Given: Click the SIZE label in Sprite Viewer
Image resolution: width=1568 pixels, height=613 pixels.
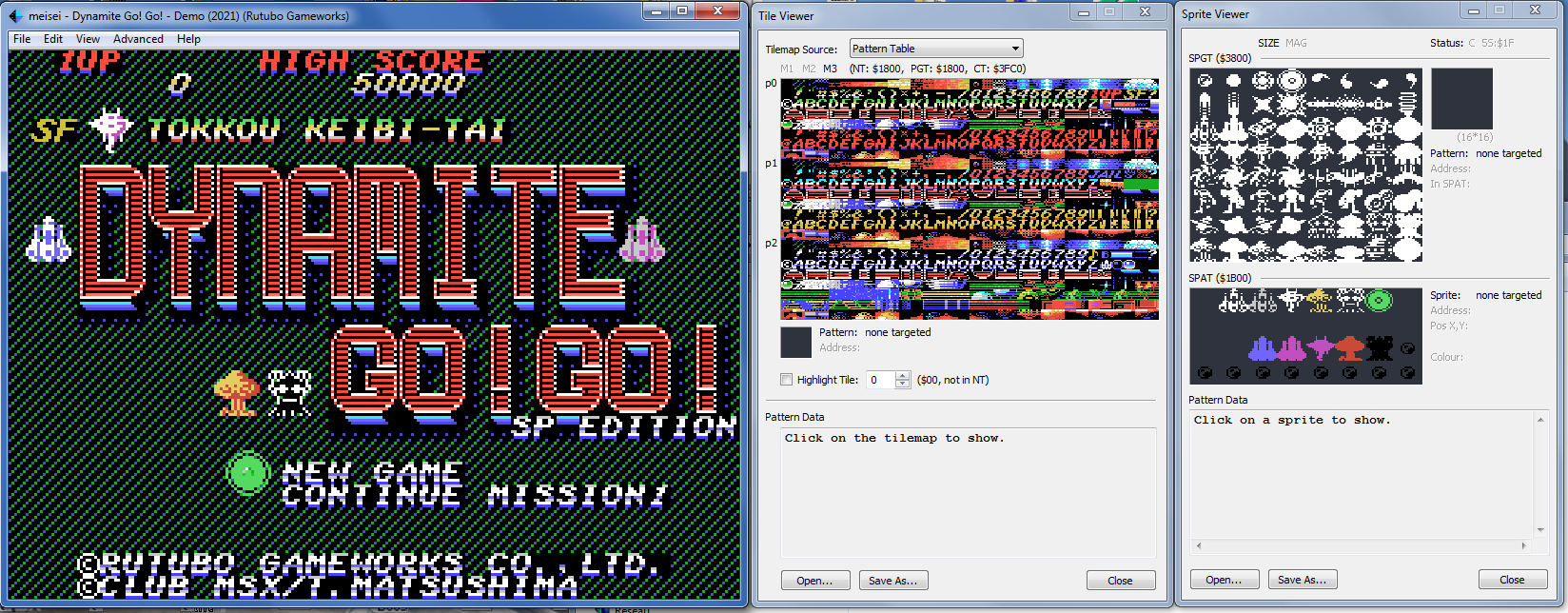Looking at the screenshot, I should click(x=1268, y=43).
